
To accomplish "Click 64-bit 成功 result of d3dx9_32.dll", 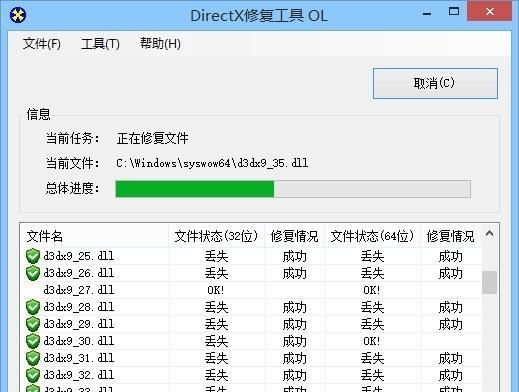I will 451,375.
